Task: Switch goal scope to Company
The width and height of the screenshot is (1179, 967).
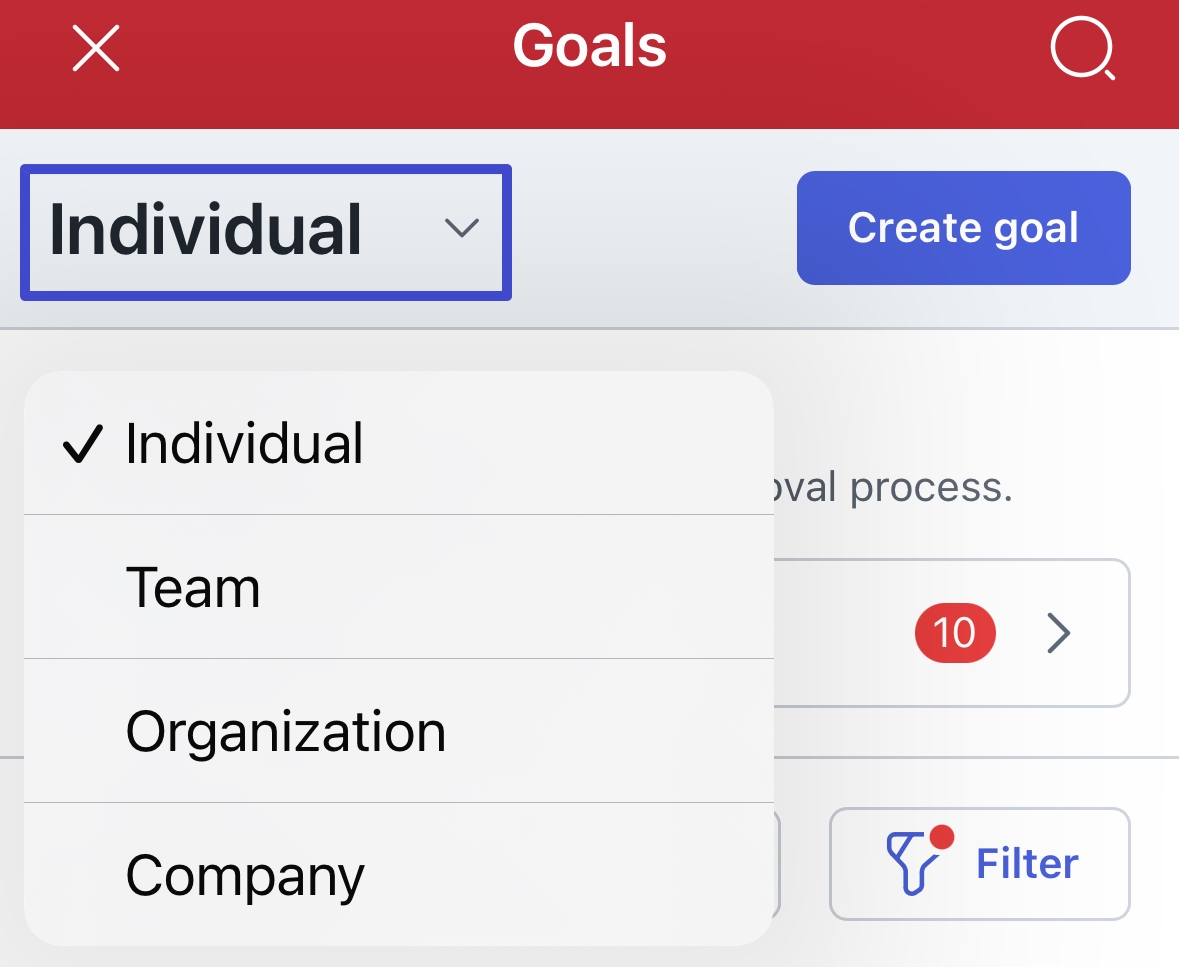Action: click(x=245, y=876)
